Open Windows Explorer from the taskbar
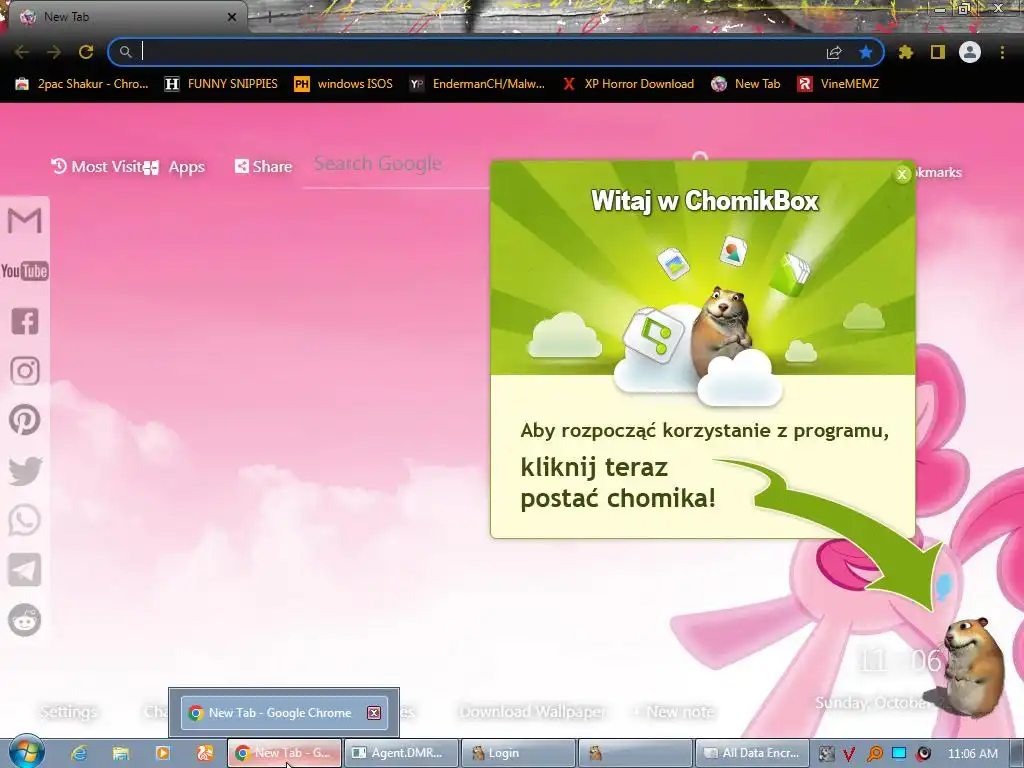 click(x=121, y=753)
